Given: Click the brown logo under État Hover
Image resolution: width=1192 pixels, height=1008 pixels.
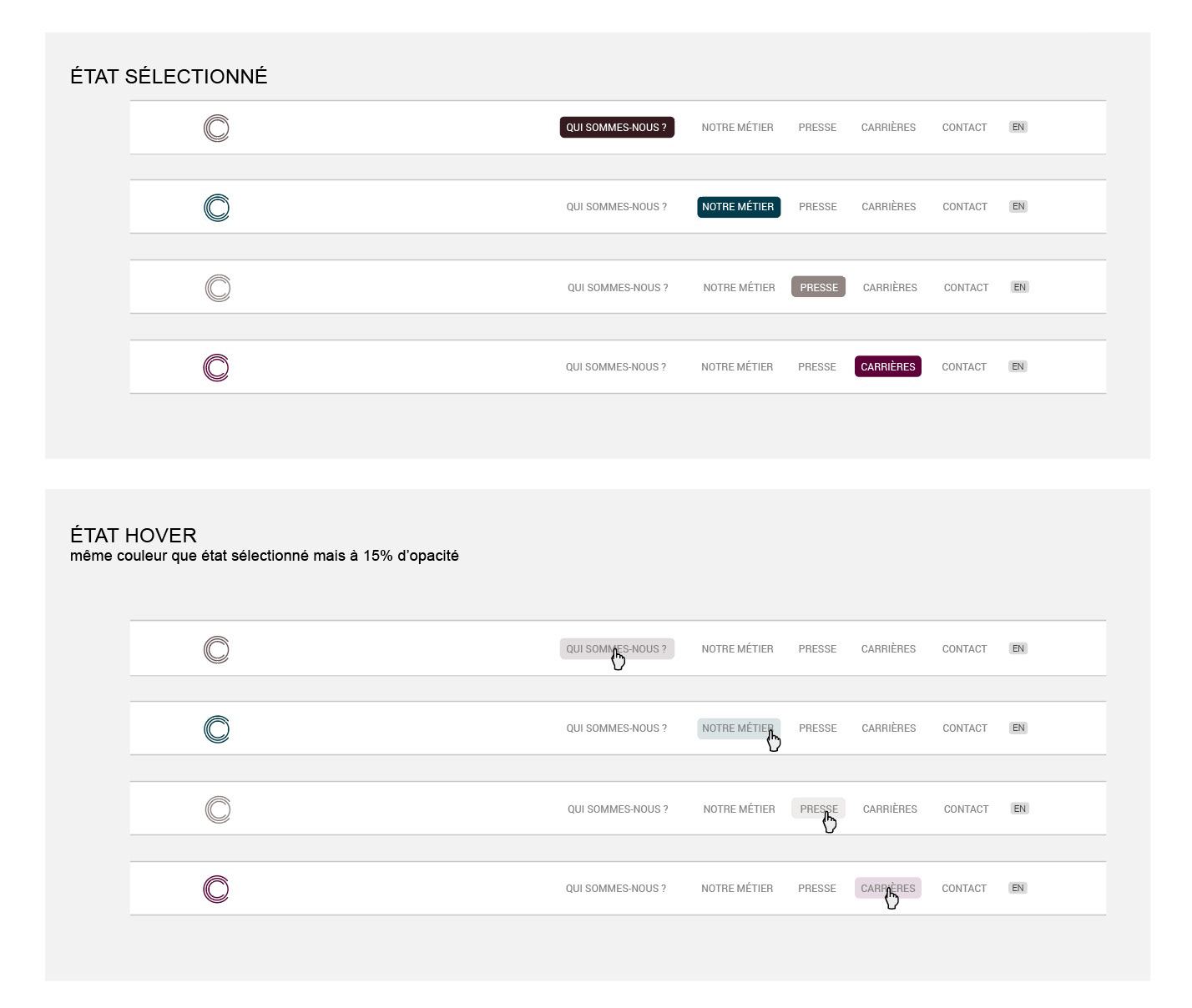Looking at the screenshot, I should (x=216, y=650).
